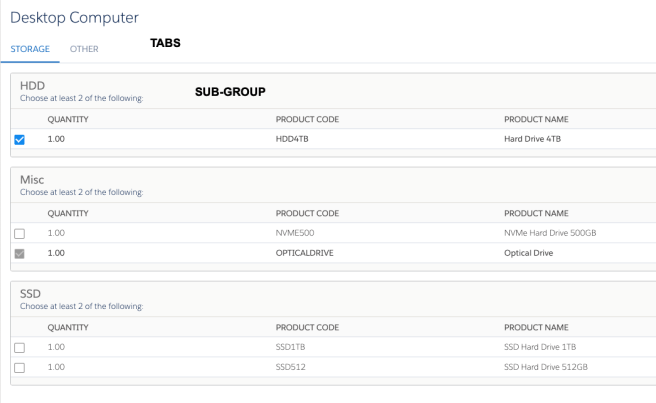The image size is (656, 403).
Task: Select the SSD1TB product code cell
Action: [293, 347]
